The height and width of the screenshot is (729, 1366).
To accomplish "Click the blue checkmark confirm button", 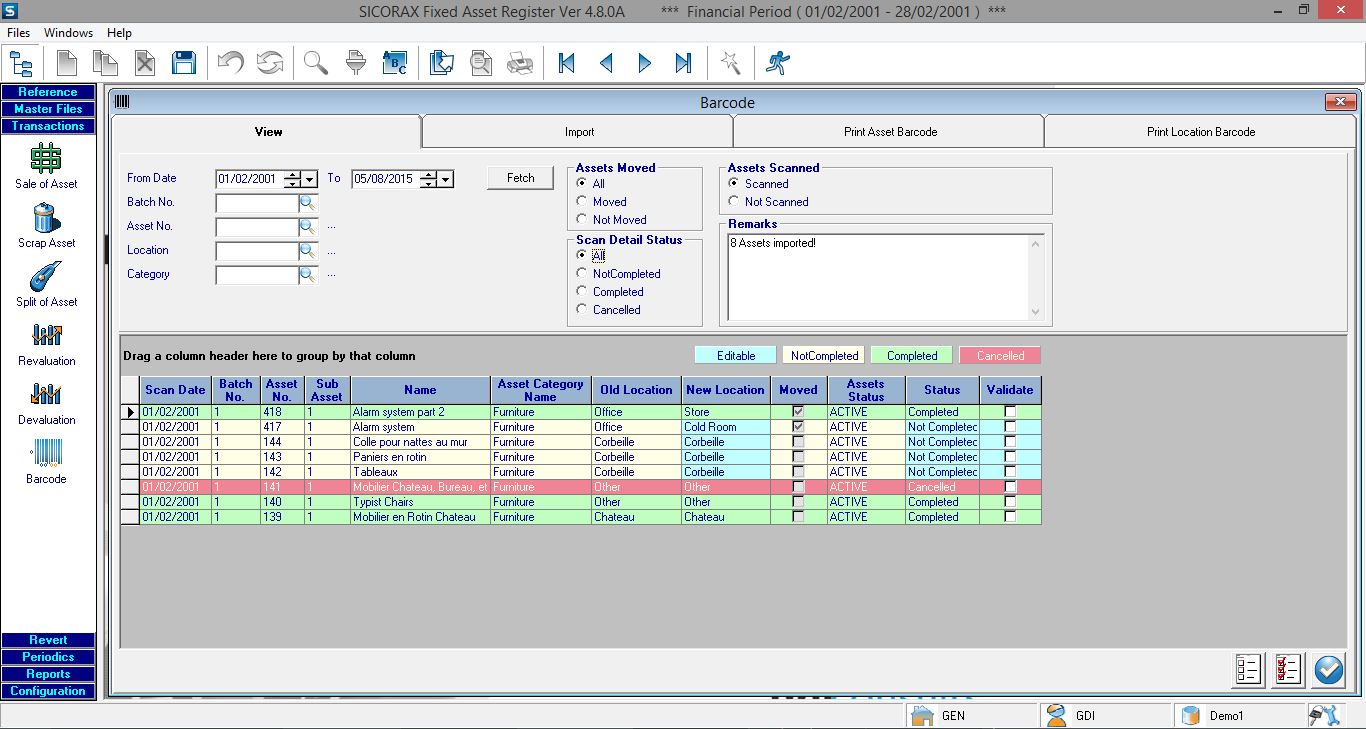I will click(x=1329, y=669).
